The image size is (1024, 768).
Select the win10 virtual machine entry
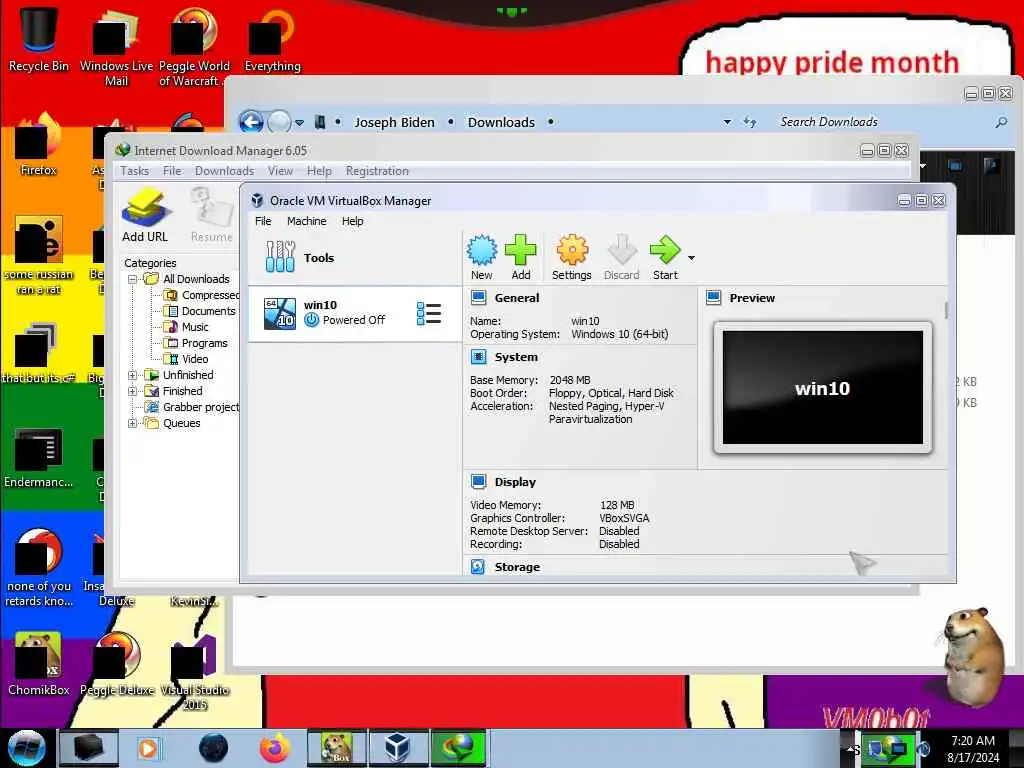[355, 313]
